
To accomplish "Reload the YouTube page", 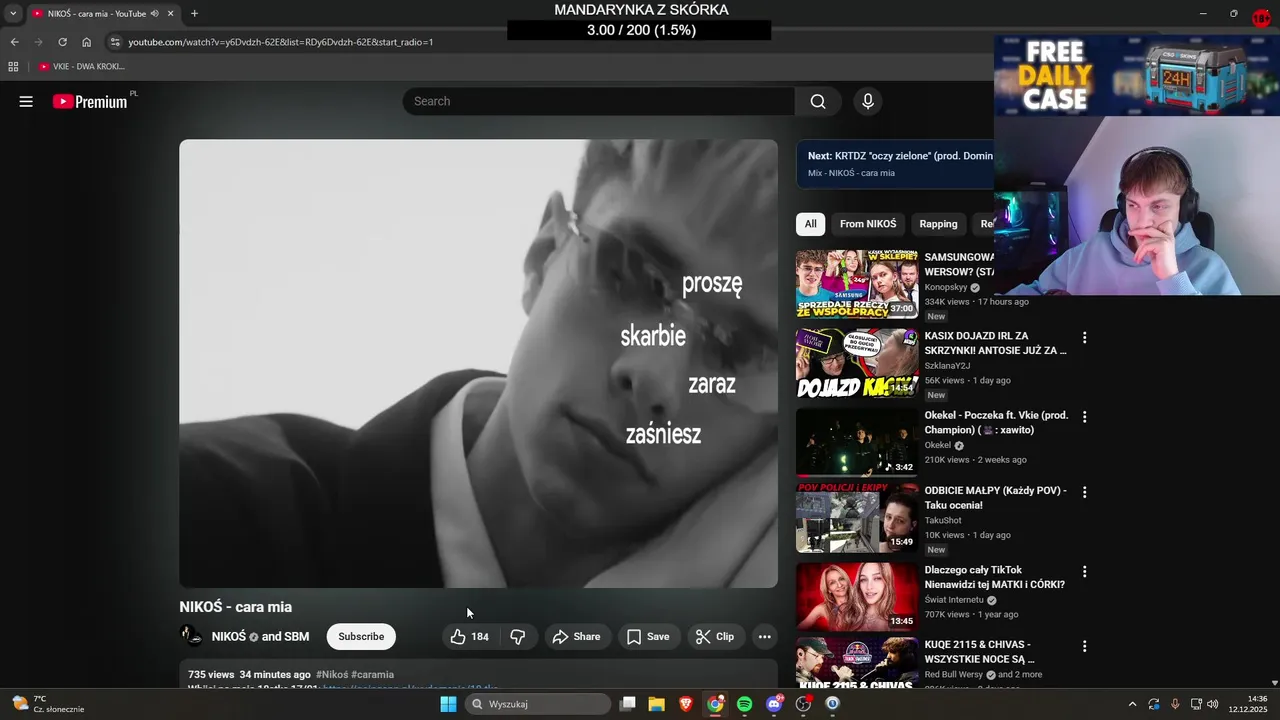I will (x=62, y=42).
